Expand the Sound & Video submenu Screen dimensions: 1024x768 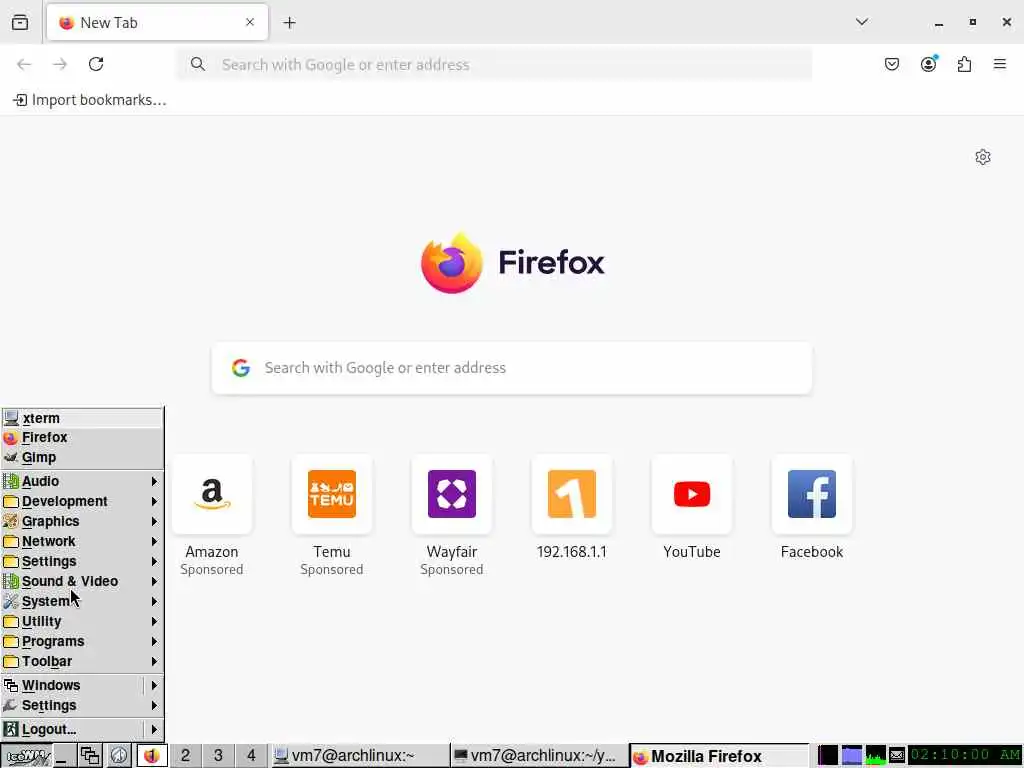(x=82, y=581)
